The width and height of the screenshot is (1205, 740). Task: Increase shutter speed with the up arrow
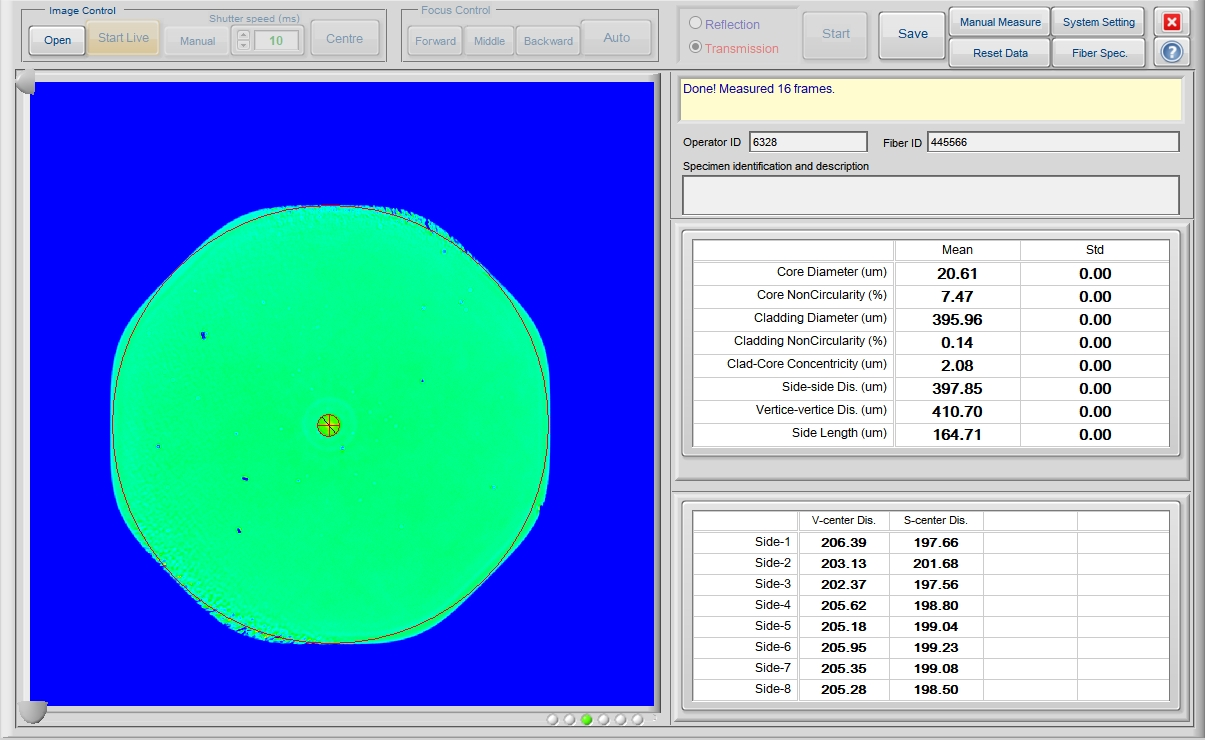(242, 34)
